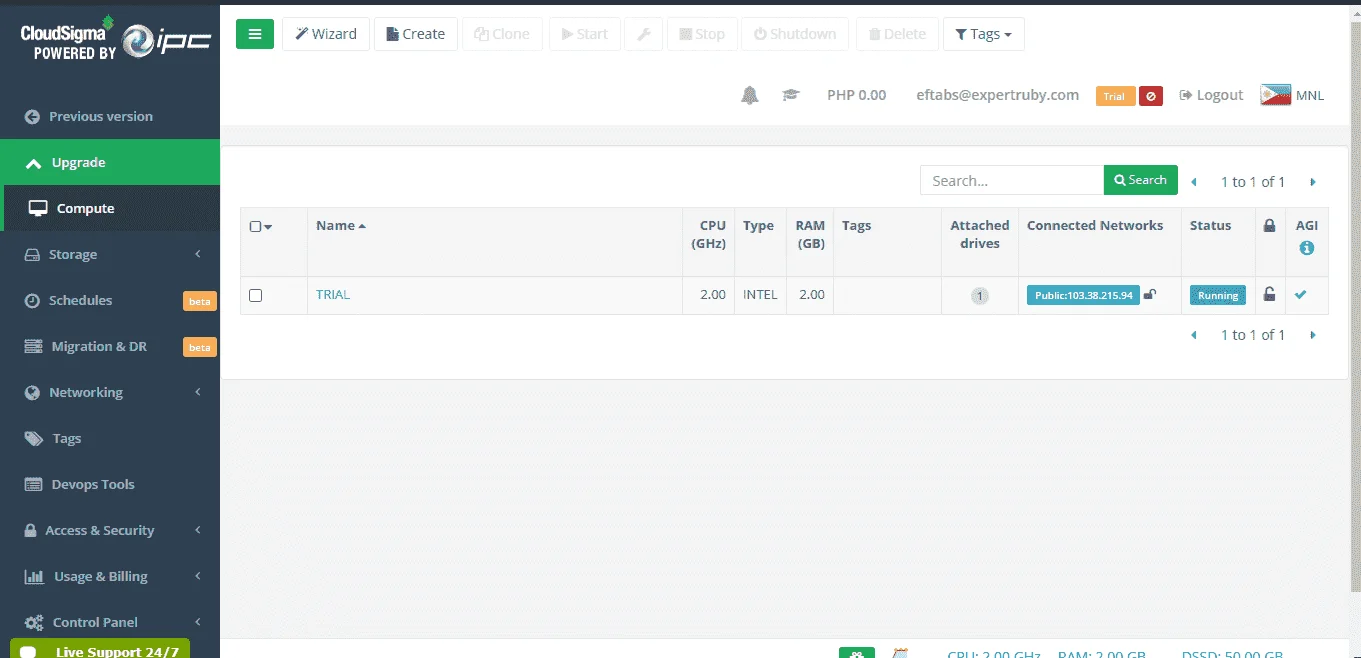1361x658 pixels.
Task: Open the TRIAL server link
Action: pyautogui.click(x=333, y=295)
